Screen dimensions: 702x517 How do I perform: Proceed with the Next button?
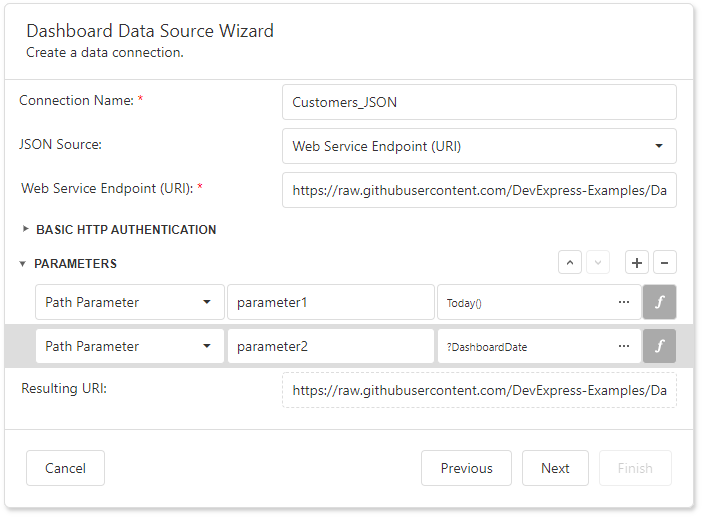[555, 468]
